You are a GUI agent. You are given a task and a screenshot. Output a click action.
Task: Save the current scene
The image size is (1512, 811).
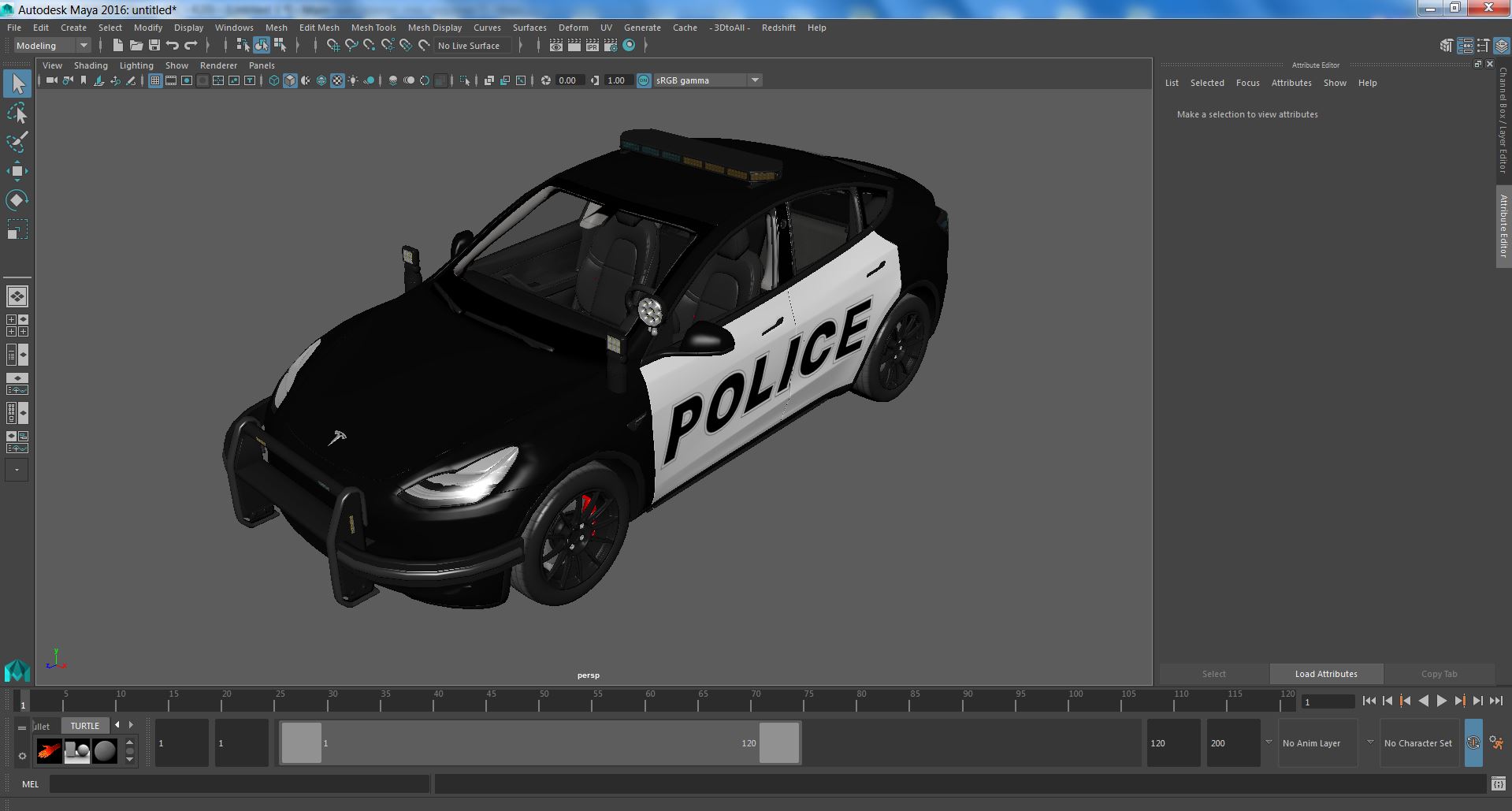click(x=154, y=46)
